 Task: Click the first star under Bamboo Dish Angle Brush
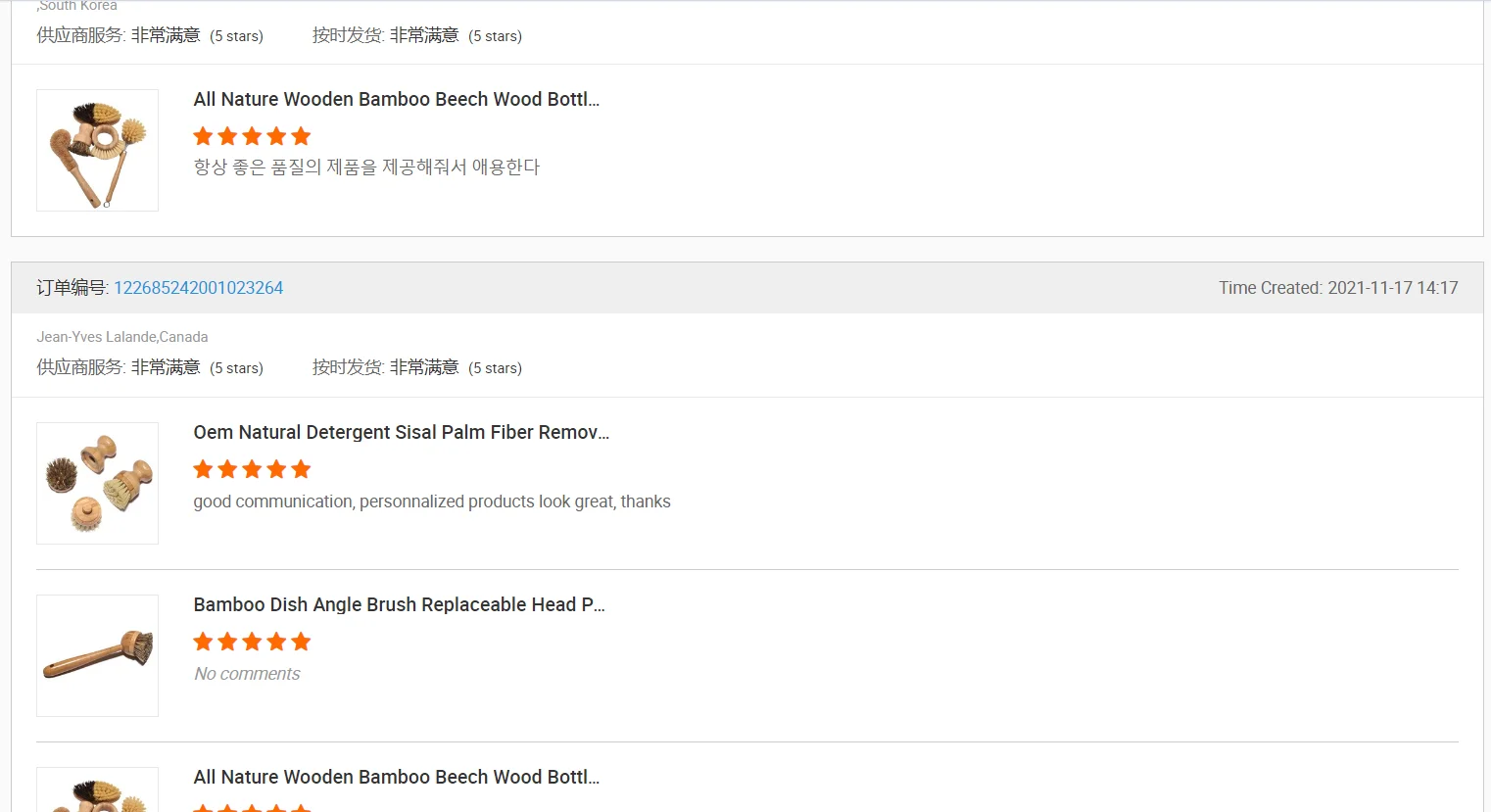(203, 642)
